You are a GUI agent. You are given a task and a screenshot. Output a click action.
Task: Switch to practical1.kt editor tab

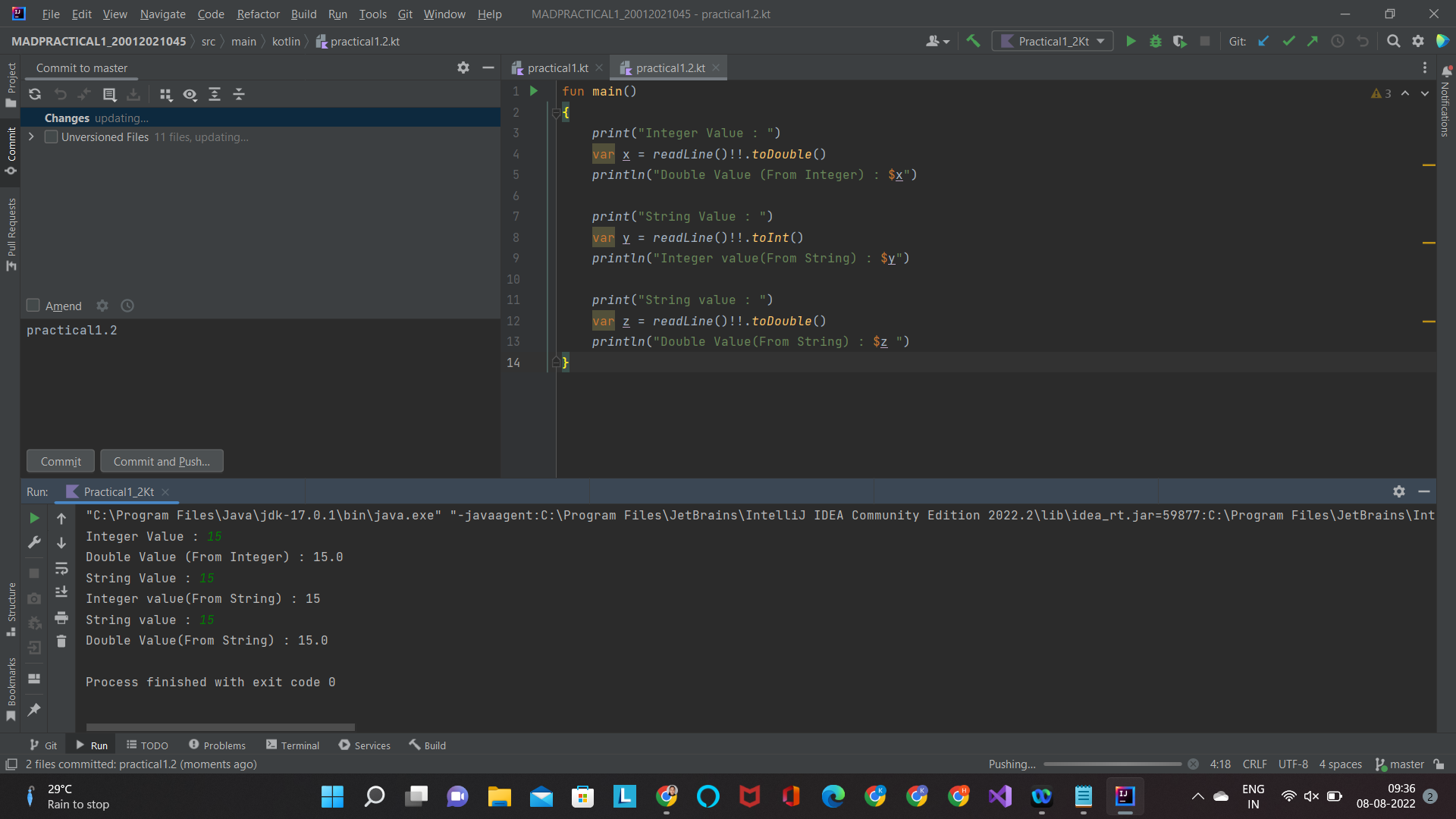[557, 68]
